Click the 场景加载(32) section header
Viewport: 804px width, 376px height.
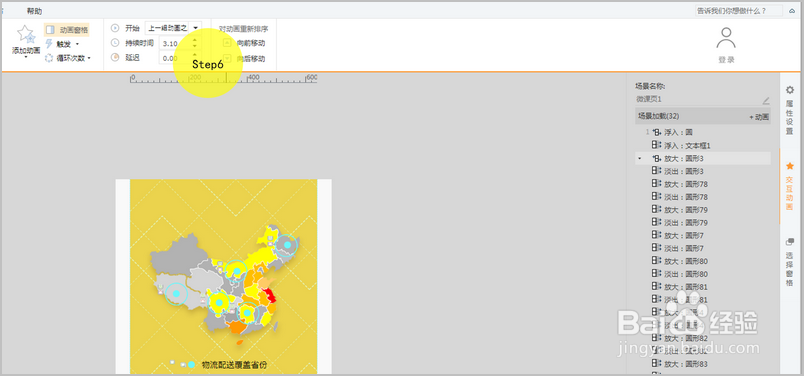click(x=703, y=116)
